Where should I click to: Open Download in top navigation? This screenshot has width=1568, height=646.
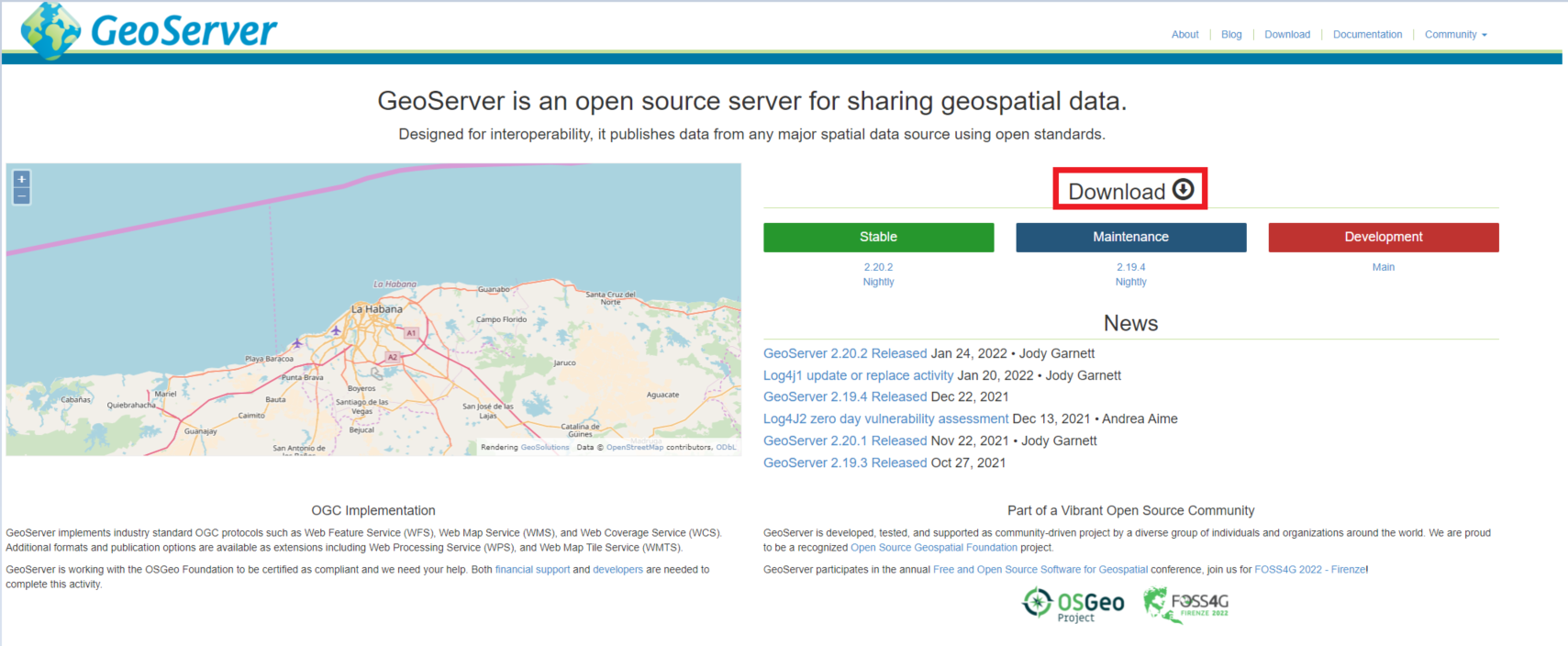pos(1287,35)
